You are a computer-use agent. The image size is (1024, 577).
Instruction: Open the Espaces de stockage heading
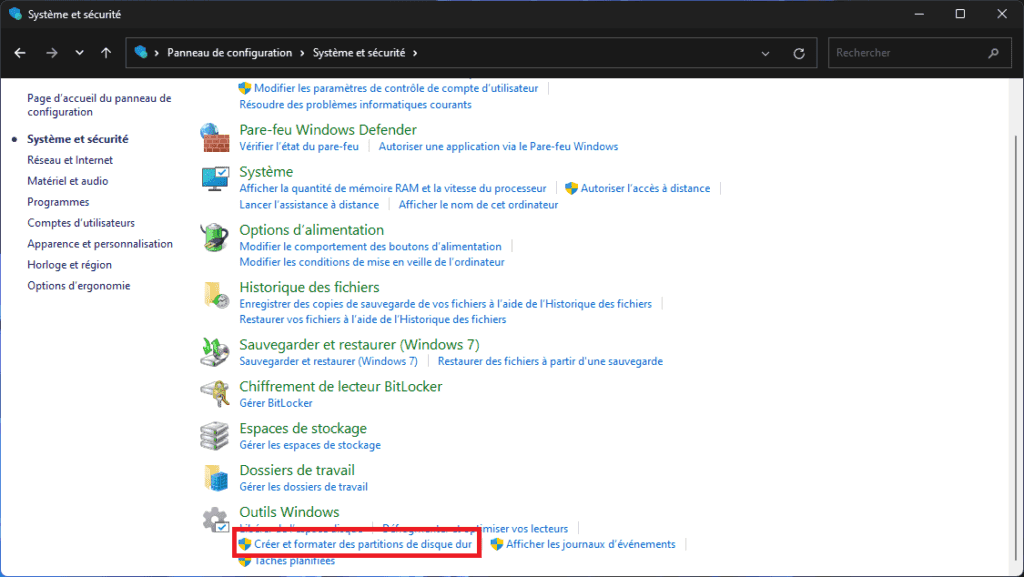tap(303, 428)
